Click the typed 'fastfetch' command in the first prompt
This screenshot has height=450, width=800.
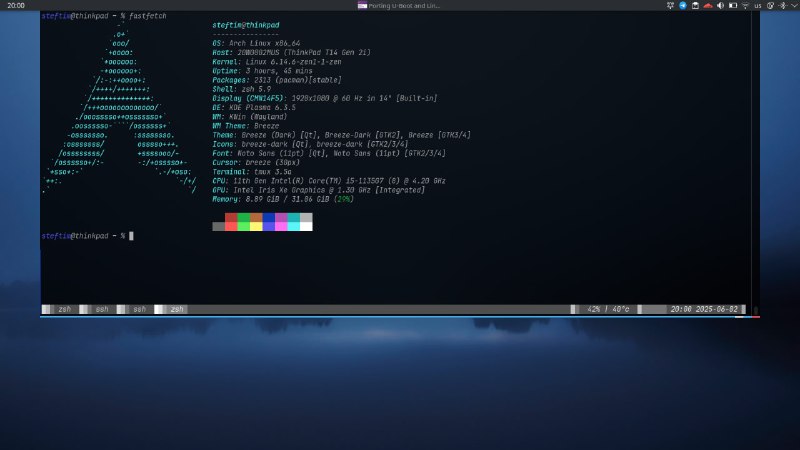[148, 16]
